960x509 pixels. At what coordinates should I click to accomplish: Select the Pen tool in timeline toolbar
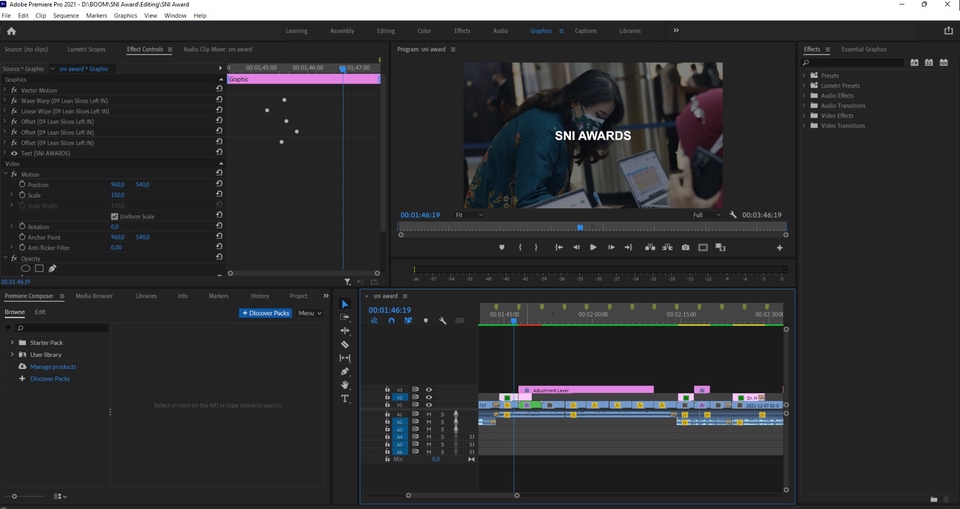[x=345, y=371]
